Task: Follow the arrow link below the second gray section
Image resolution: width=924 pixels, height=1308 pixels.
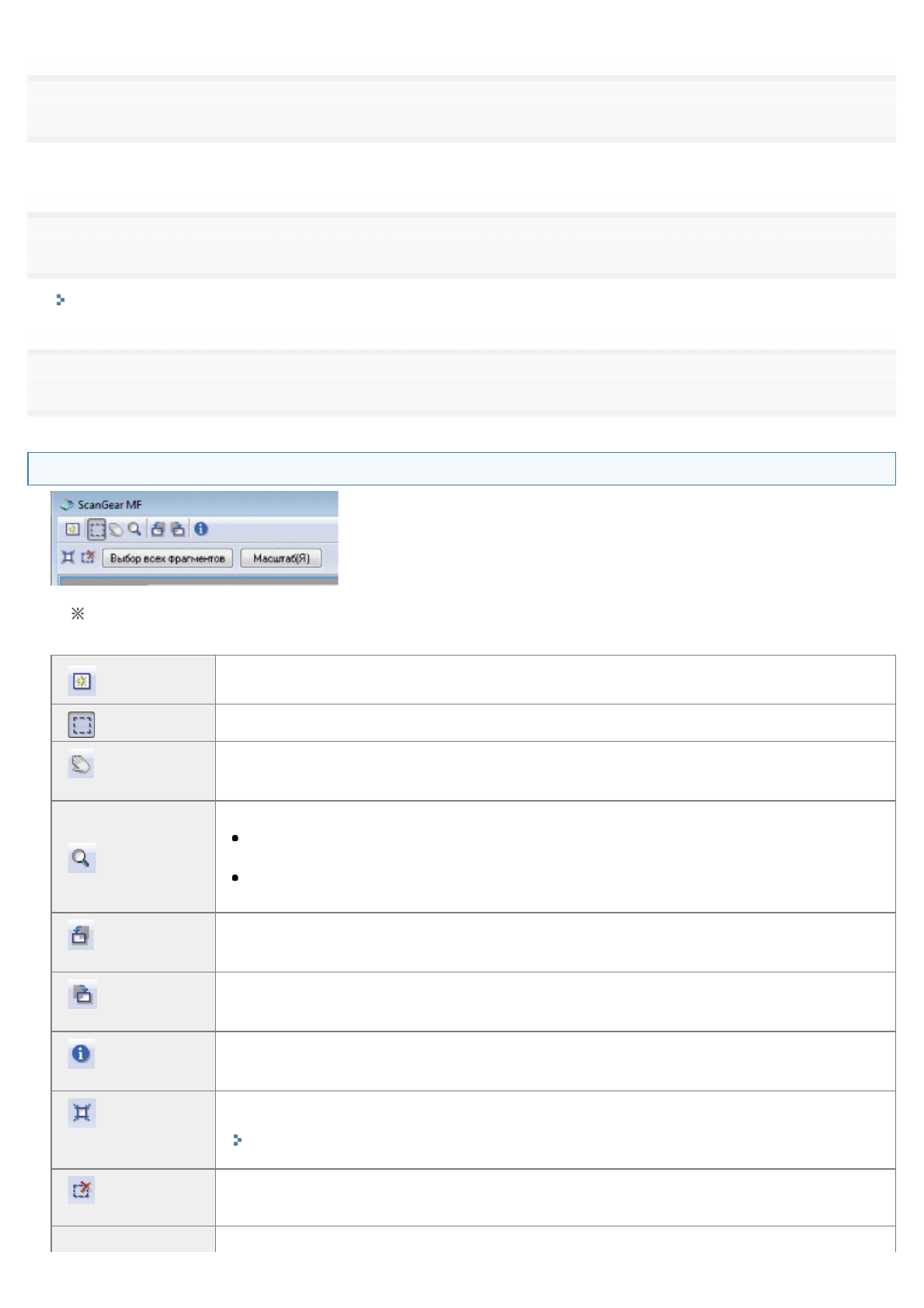Action: tap(61, 300)
